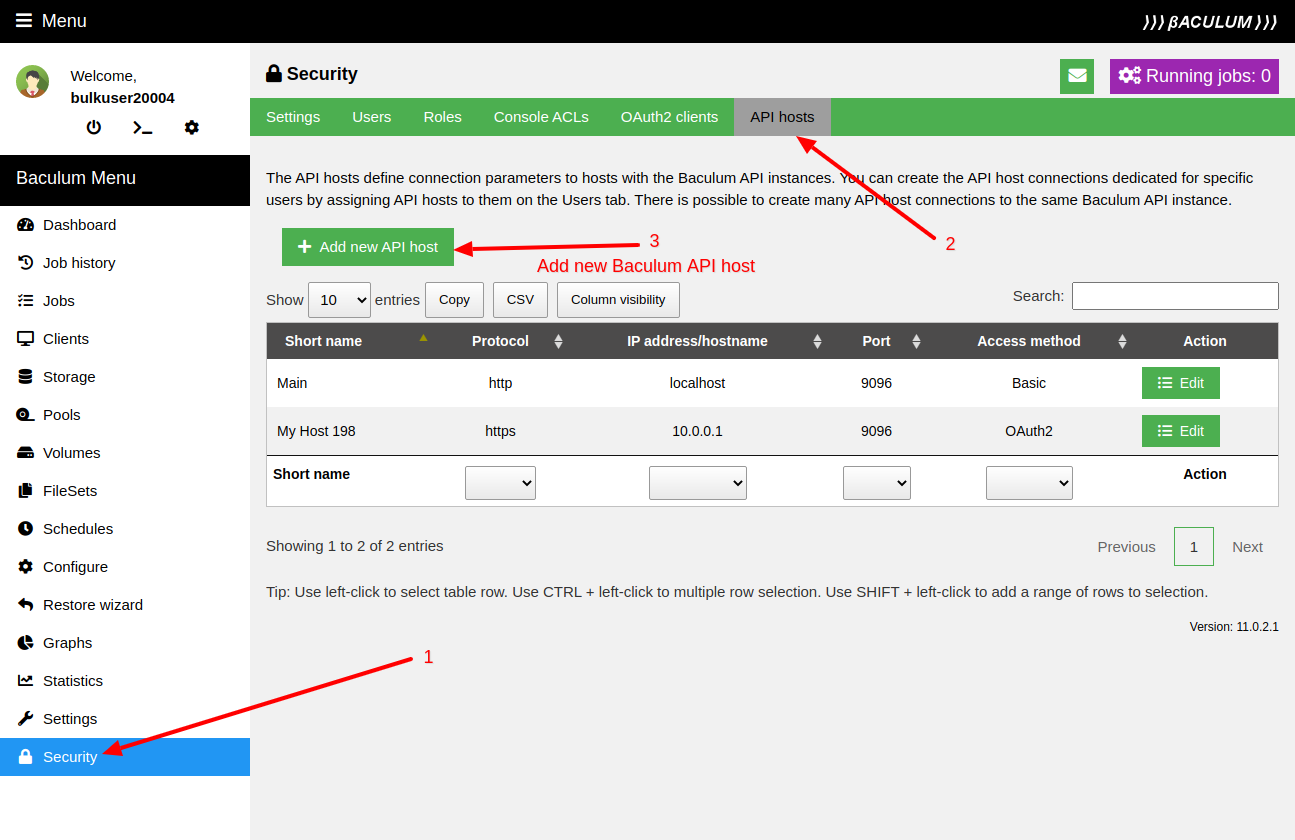Image resolution: width=1295 pixels, height=840 pixels.
Task: Click the Dashboard gauge icon
Action: [x=26, y=225]
